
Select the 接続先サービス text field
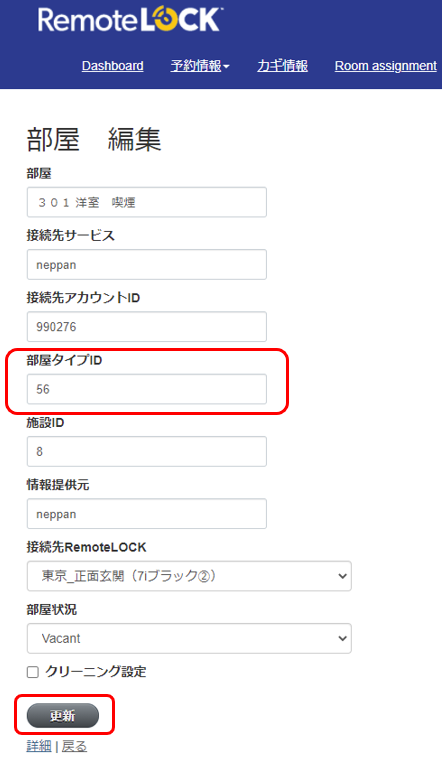[147, 264]
